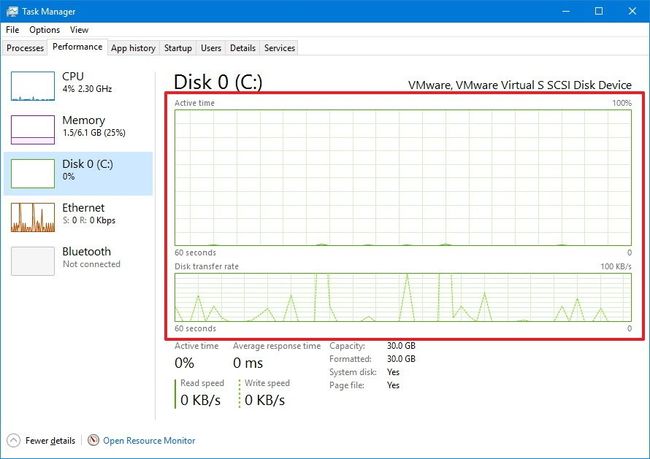Click the Task Manager title bar icon
This screenshot has height=459, width=650.
click(x=12, y=11)
